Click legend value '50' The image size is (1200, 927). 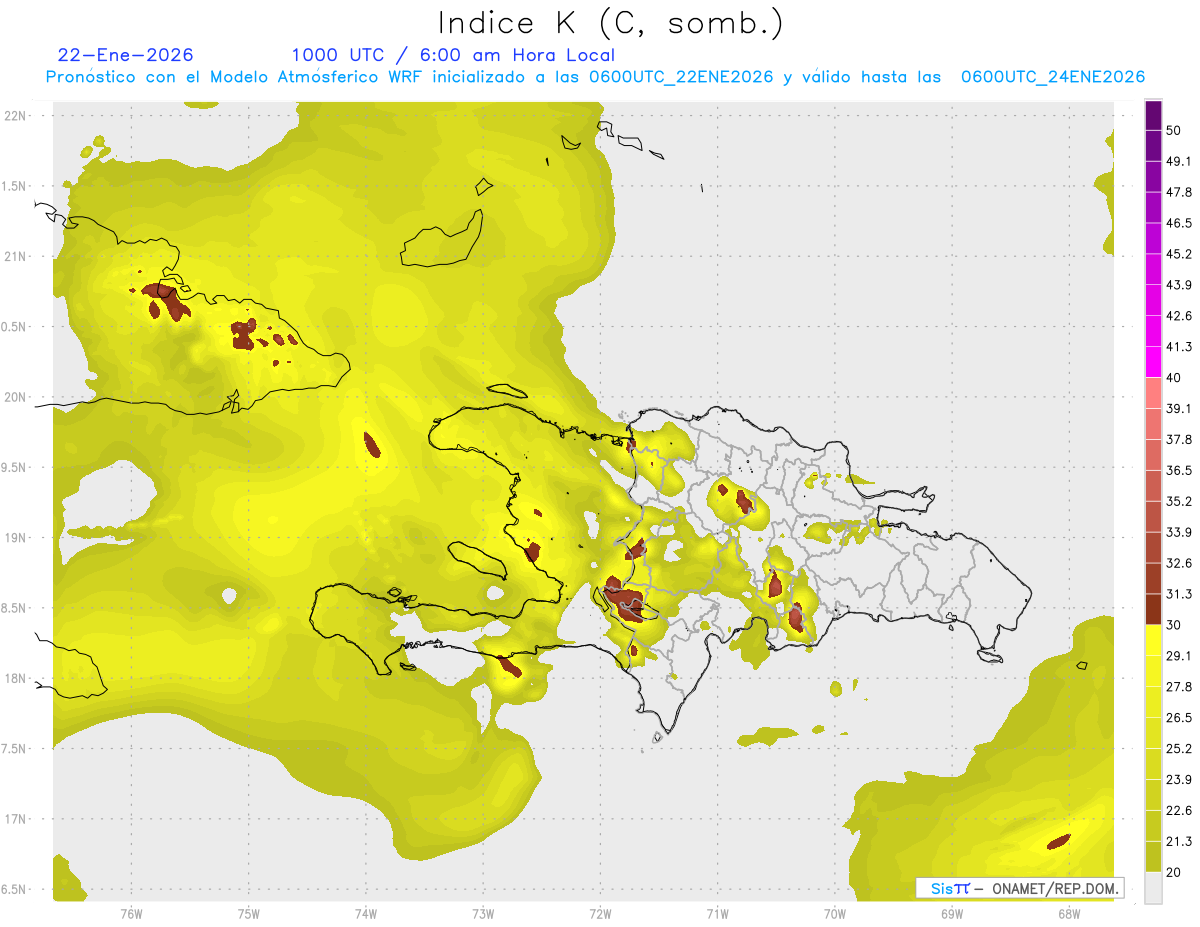(x=1174, y=130)
